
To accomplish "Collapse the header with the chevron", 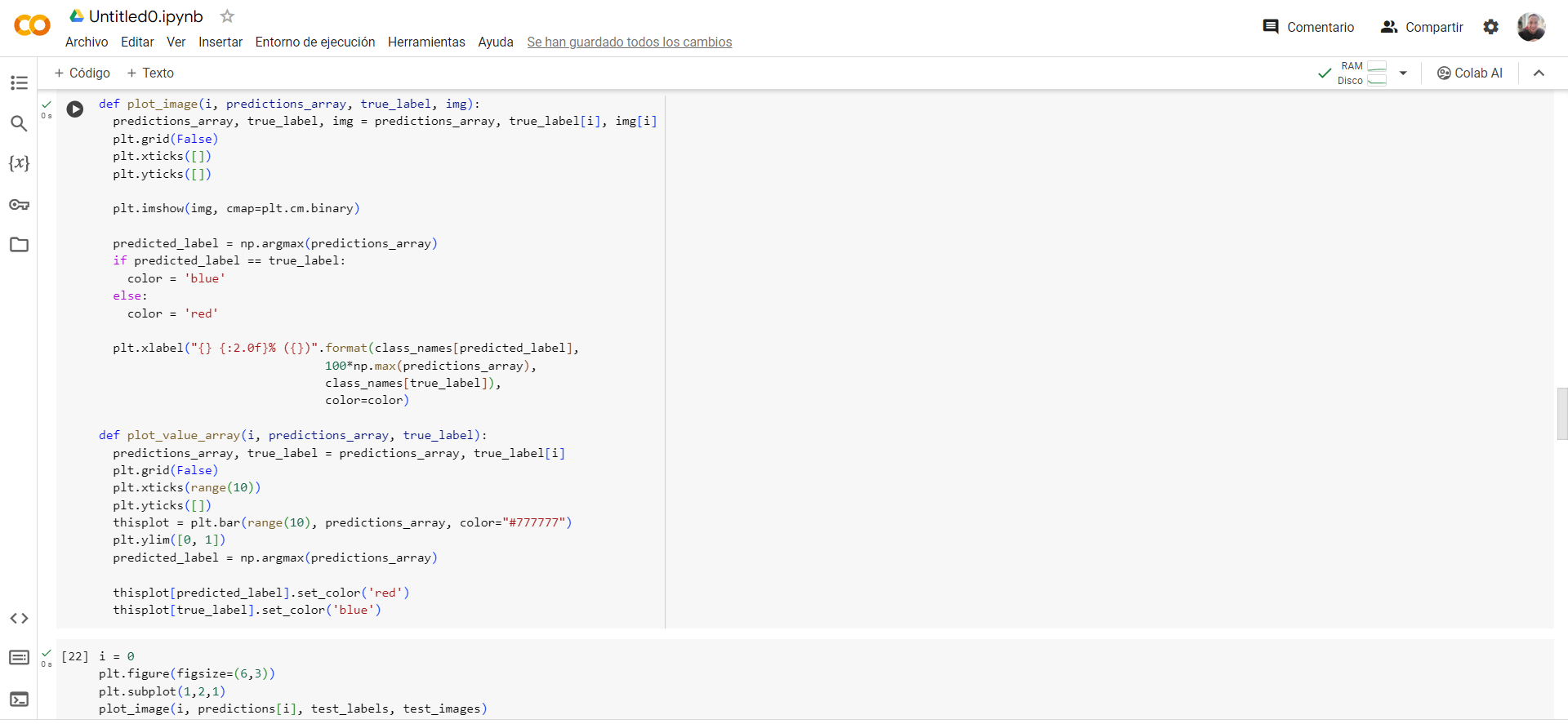I will 1539,73.
